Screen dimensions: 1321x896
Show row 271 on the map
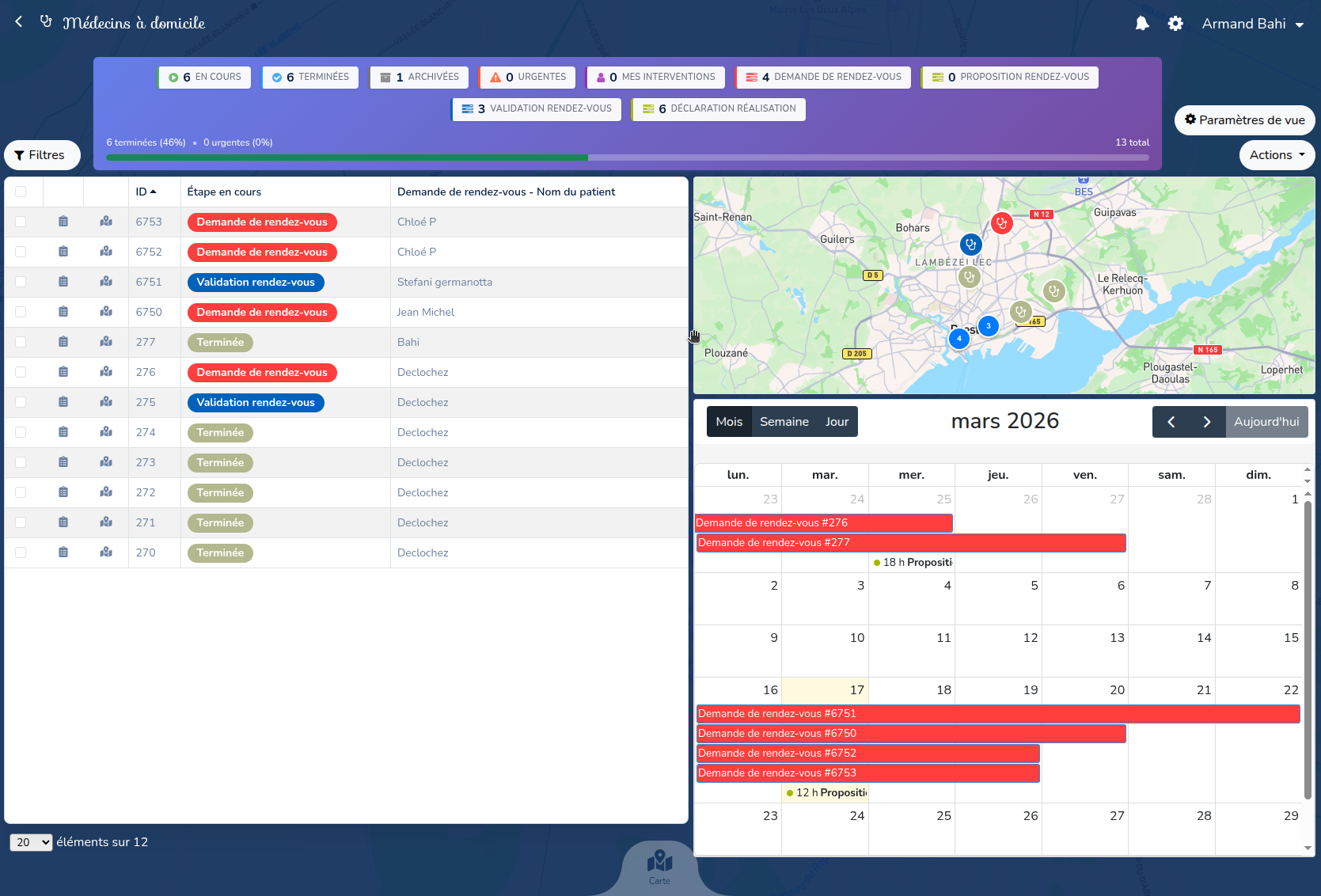(x=106, y=522)
